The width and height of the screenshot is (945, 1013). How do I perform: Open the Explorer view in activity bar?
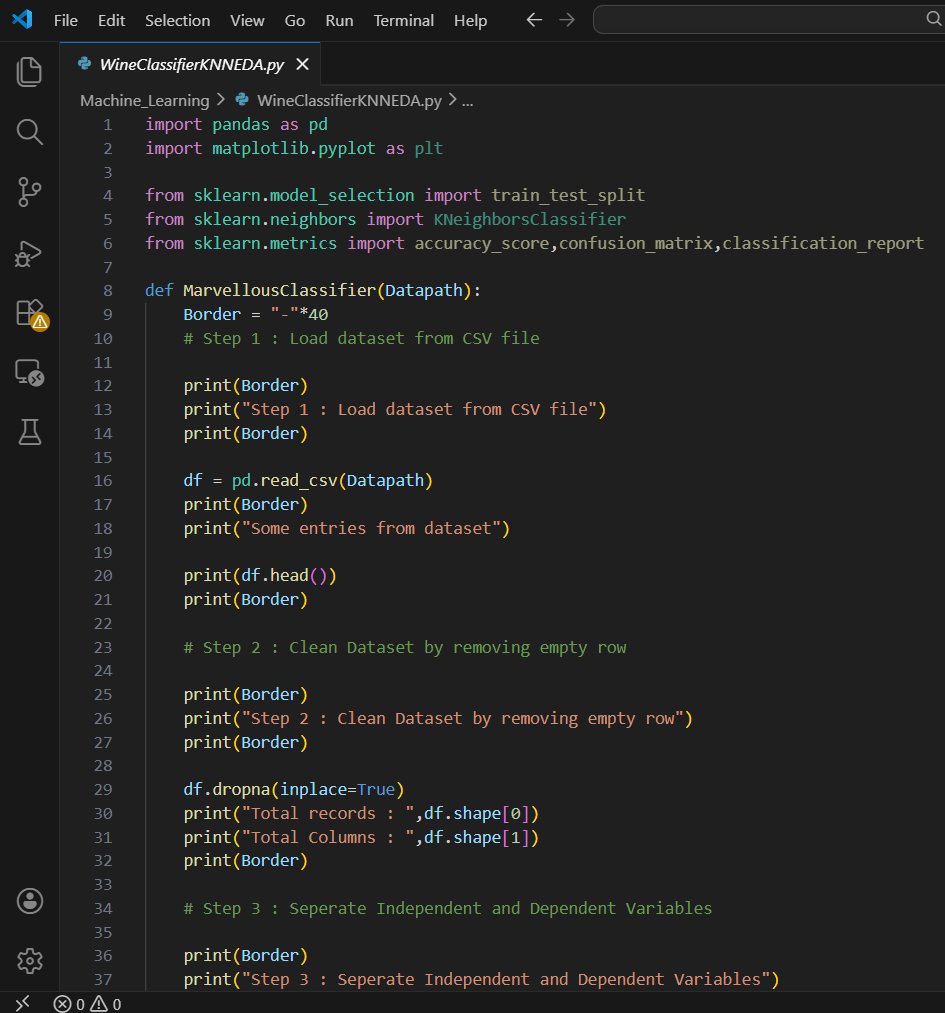[x=29, y=71]
